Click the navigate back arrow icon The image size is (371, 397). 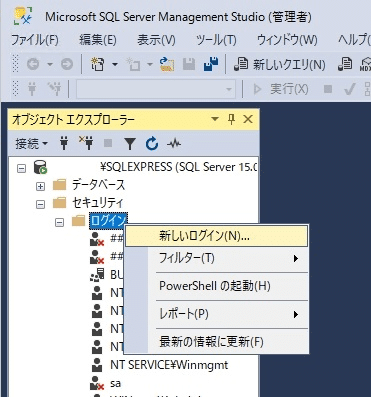coord(33,64)
